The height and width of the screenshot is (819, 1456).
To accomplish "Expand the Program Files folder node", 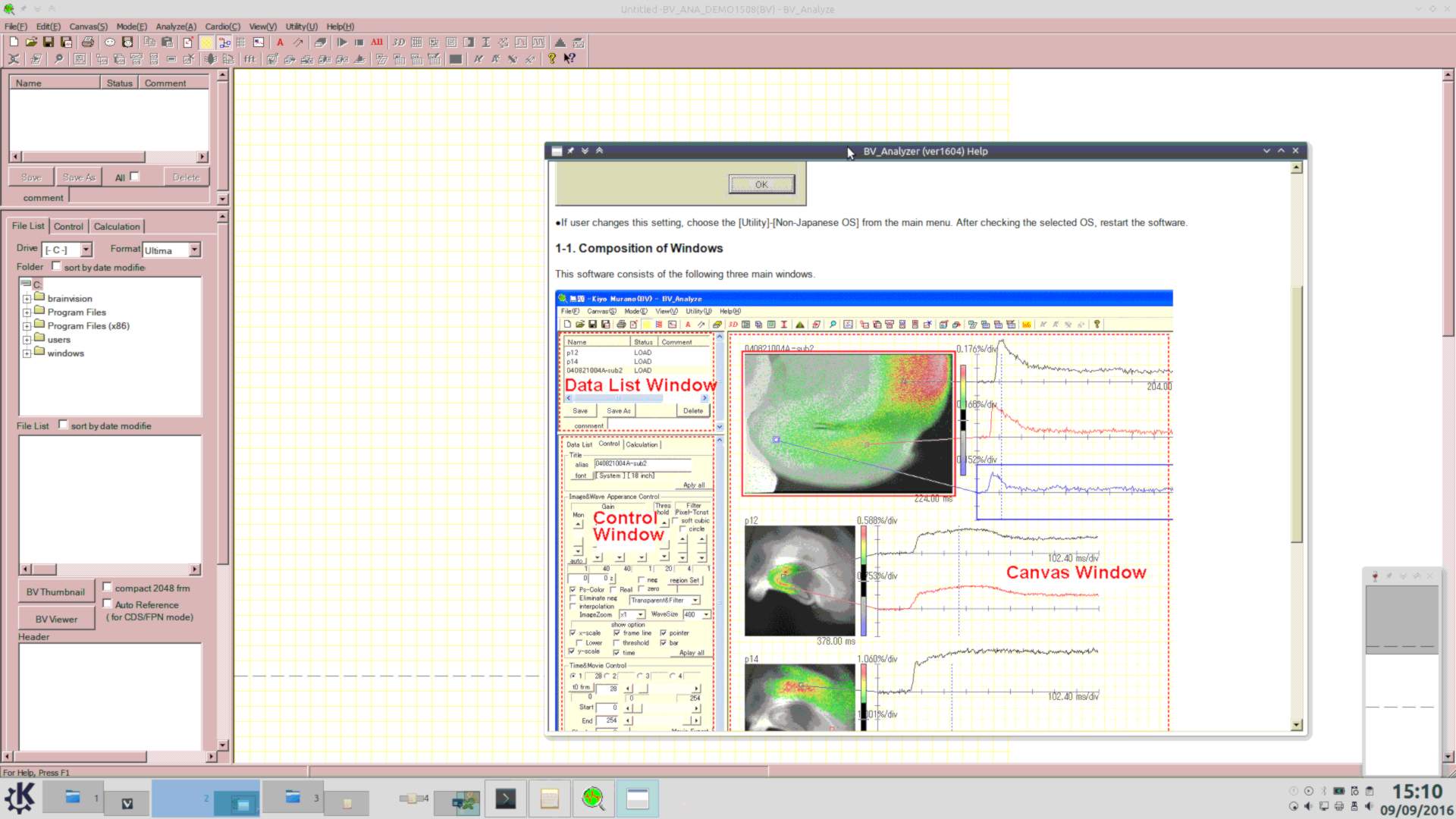I will click(27, 312).
